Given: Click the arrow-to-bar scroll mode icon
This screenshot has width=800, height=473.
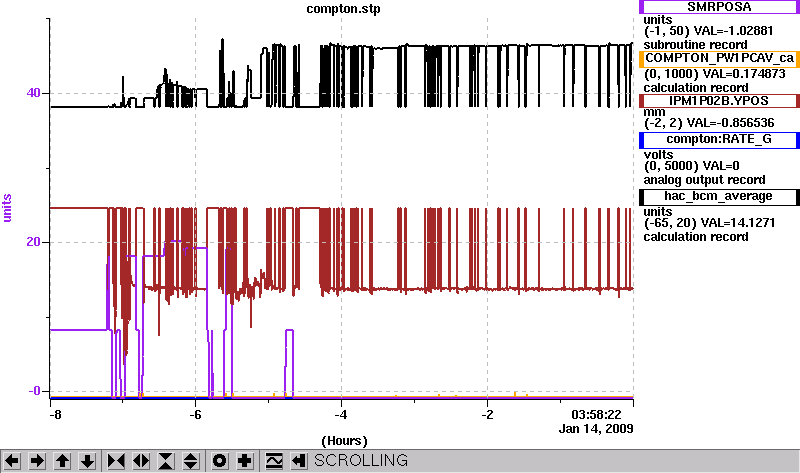Looking at the screenshot, I should pos(299,461).
